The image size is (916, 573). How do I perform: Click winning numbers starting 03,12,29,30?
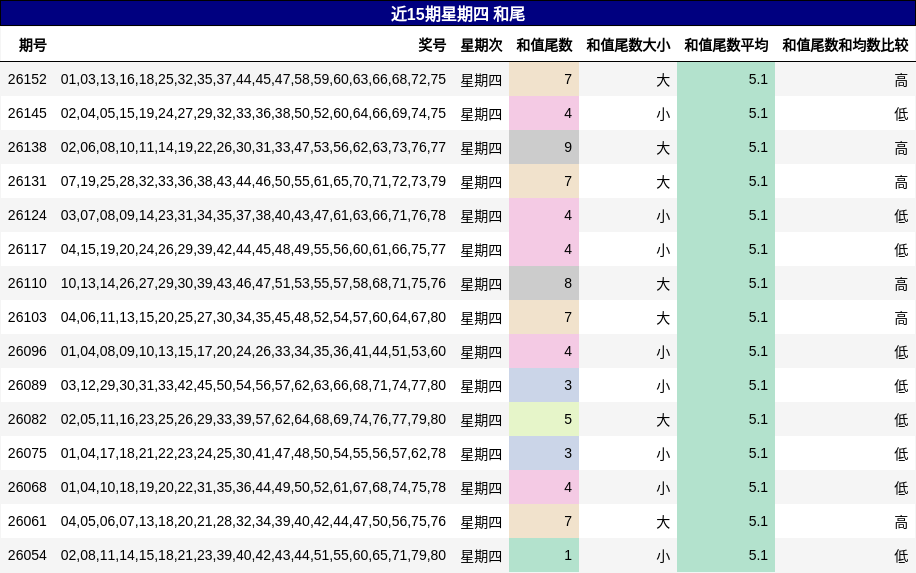[253, 386]
